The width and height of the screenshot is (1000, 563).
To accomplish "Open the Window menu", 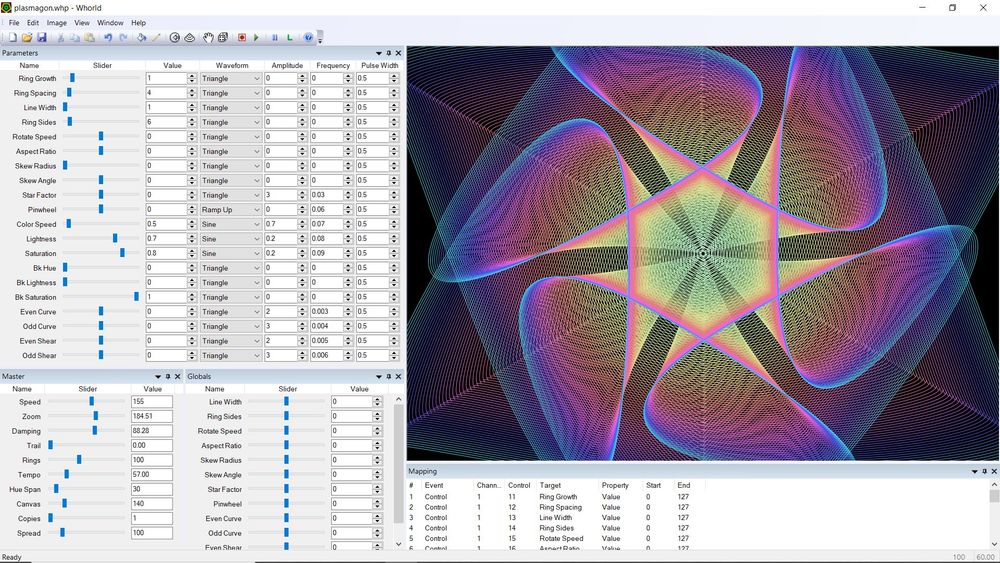I will tap(110, 22).
